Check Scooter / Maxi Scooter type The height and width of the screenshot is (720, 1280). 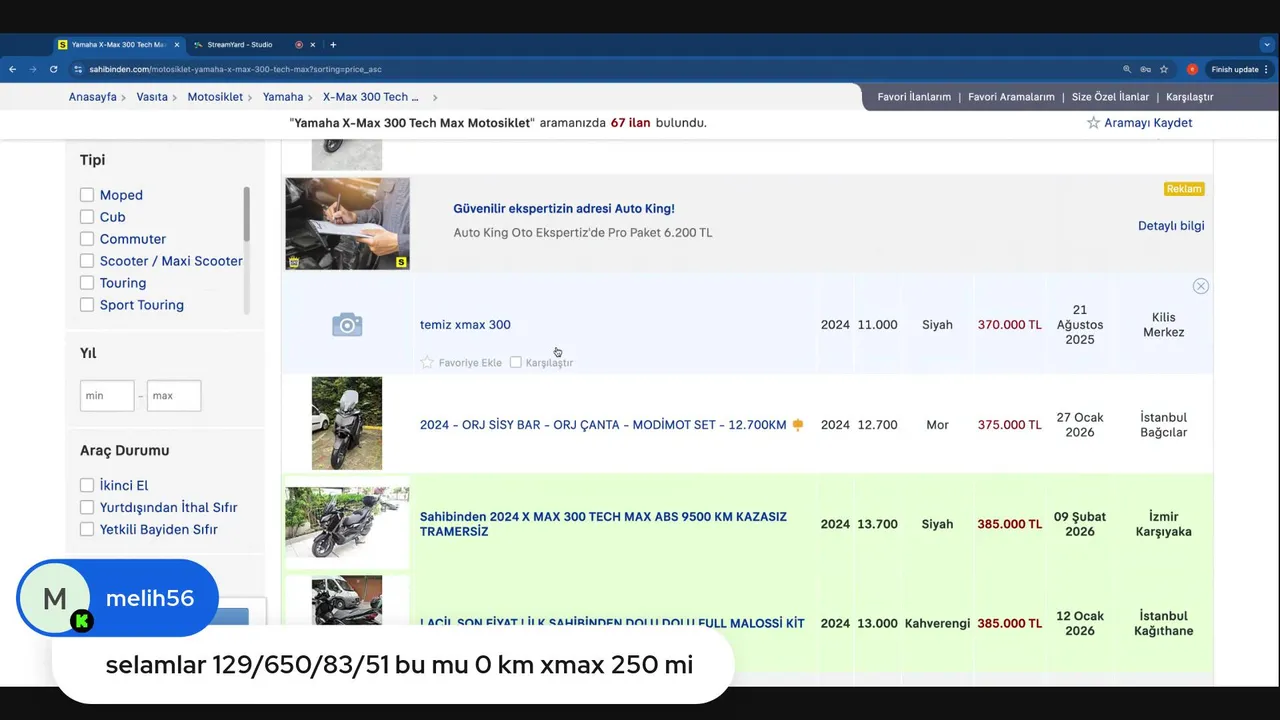click(87, 261)
